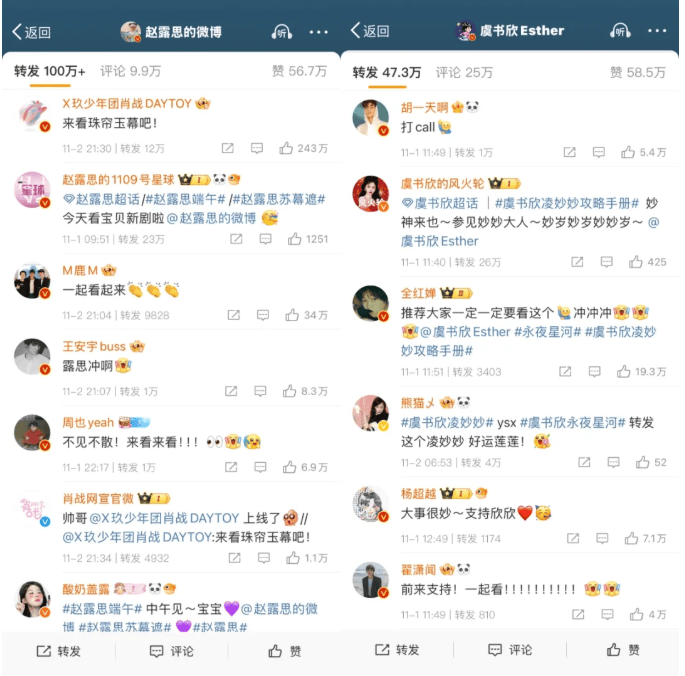Select the 赞 58.5万 tab
This screenshot has height=676, width=685.
pyautogui.click(x=637, y=73)
